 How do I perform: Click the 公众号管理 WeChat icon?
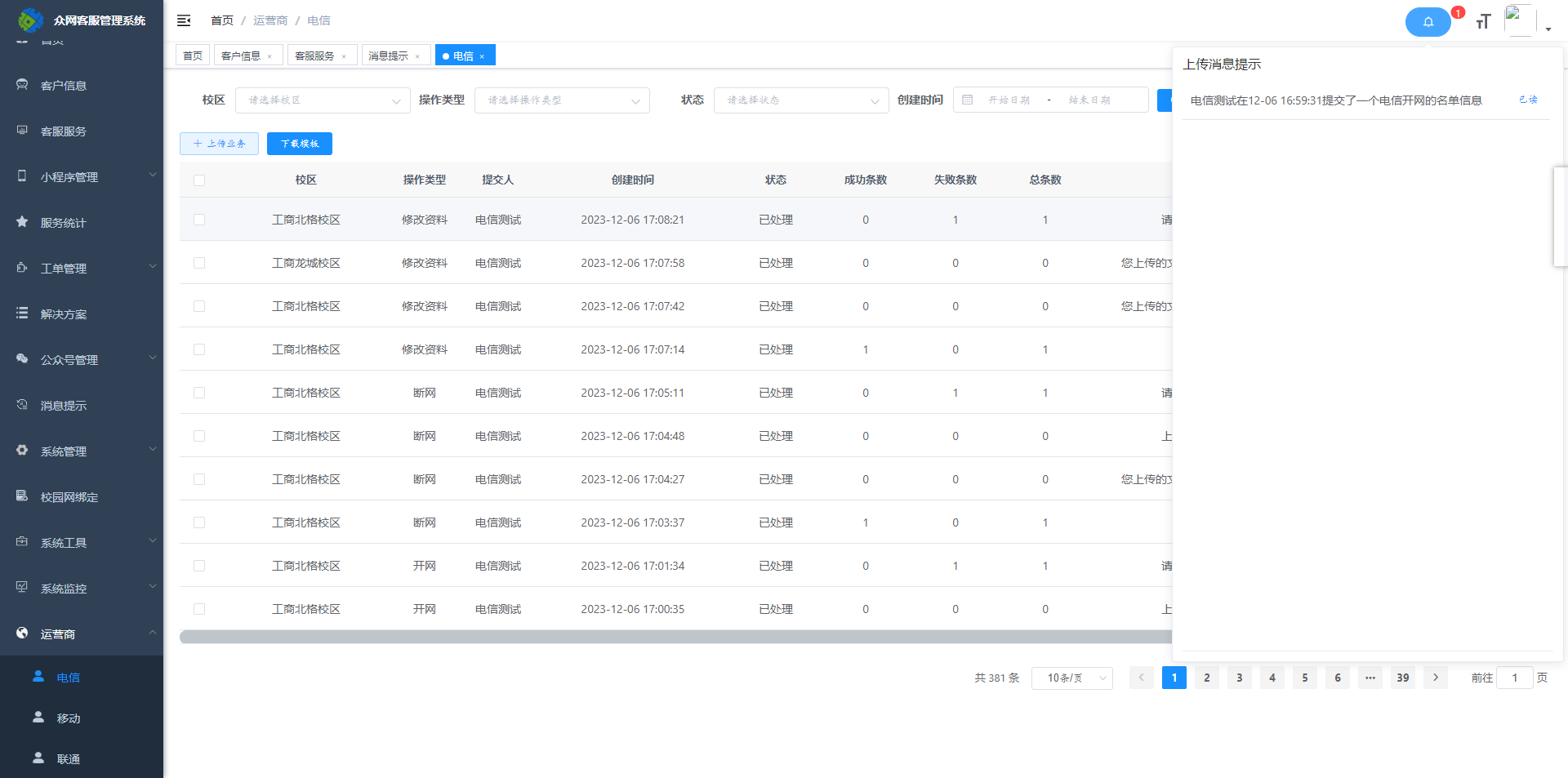click(x=22, y=359)
